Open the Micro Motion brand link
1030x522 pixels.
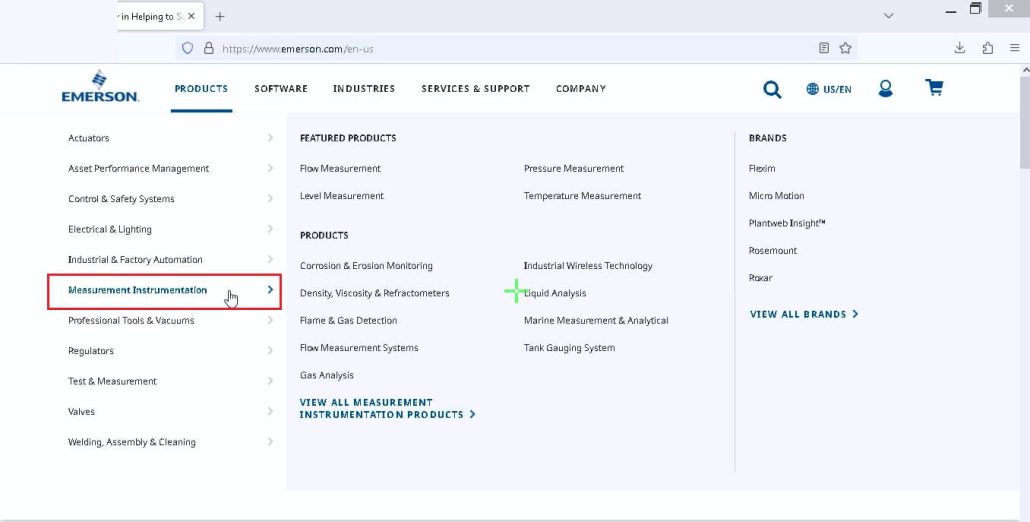click(x=776, y=196)
